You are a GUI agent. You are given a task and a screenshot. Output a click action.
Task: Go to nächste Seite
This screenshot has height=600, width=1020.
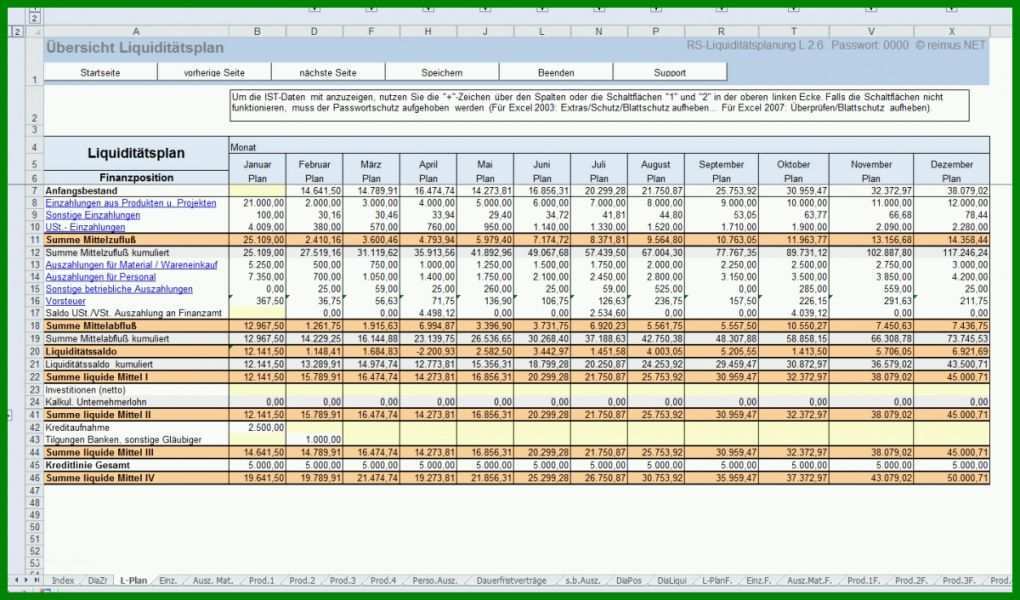(328, 72)
